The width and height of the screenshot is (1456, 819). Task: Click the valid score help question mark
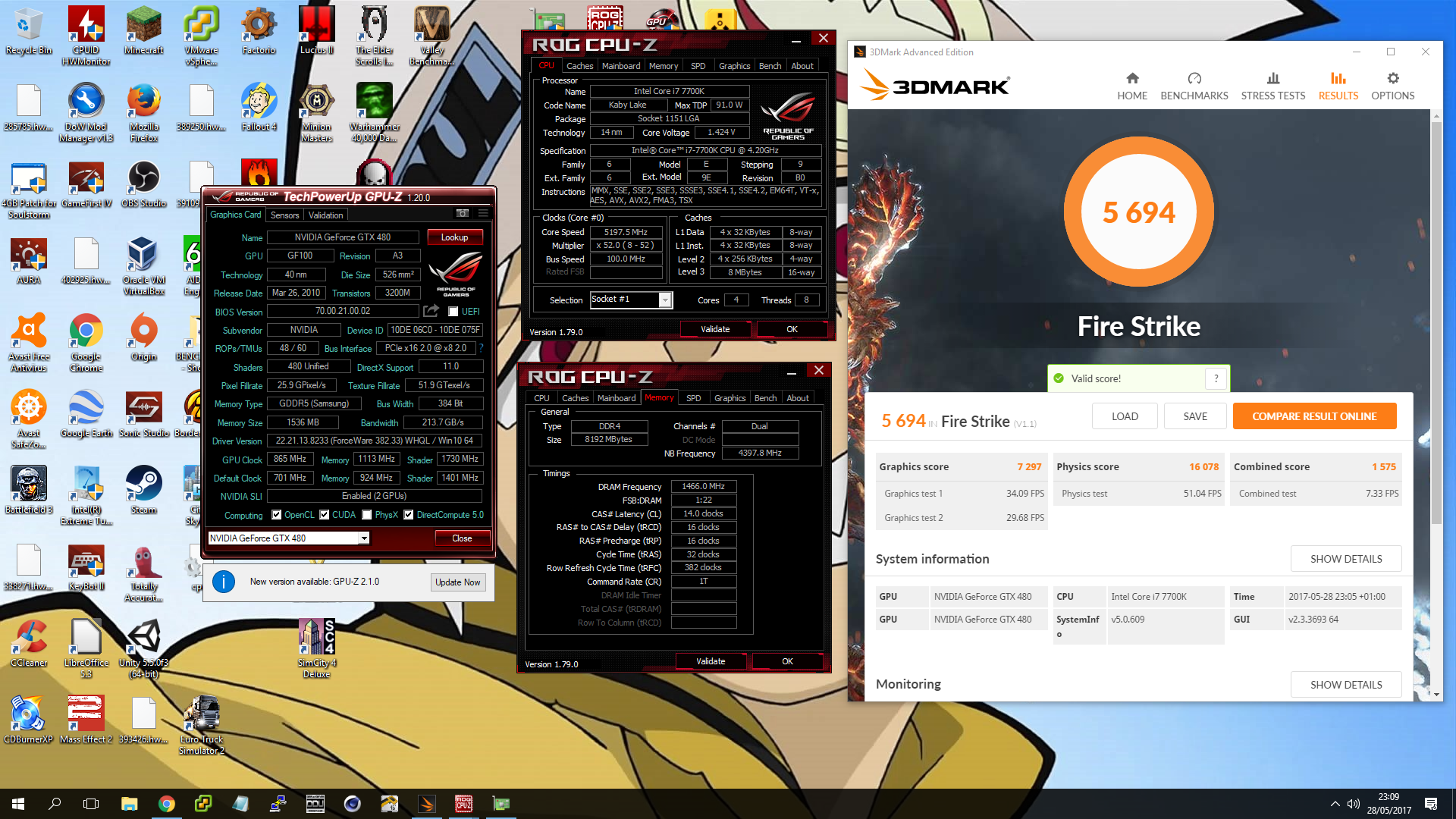1216,378
